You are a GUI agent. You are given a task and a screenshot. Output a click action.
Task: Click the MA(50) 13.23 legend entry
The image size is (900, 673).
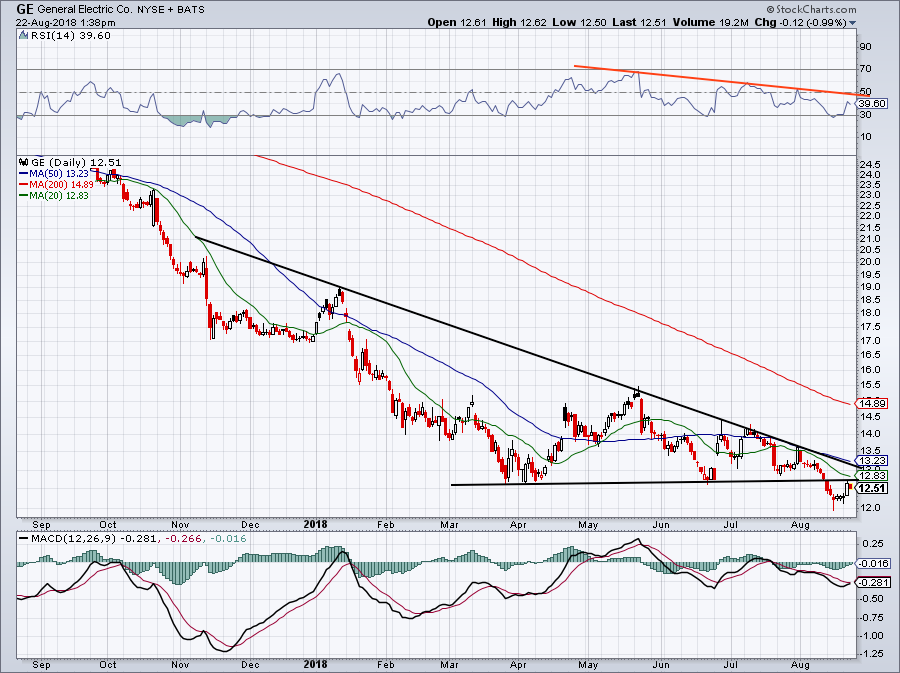pyautogui.click(x=60, y=173)
